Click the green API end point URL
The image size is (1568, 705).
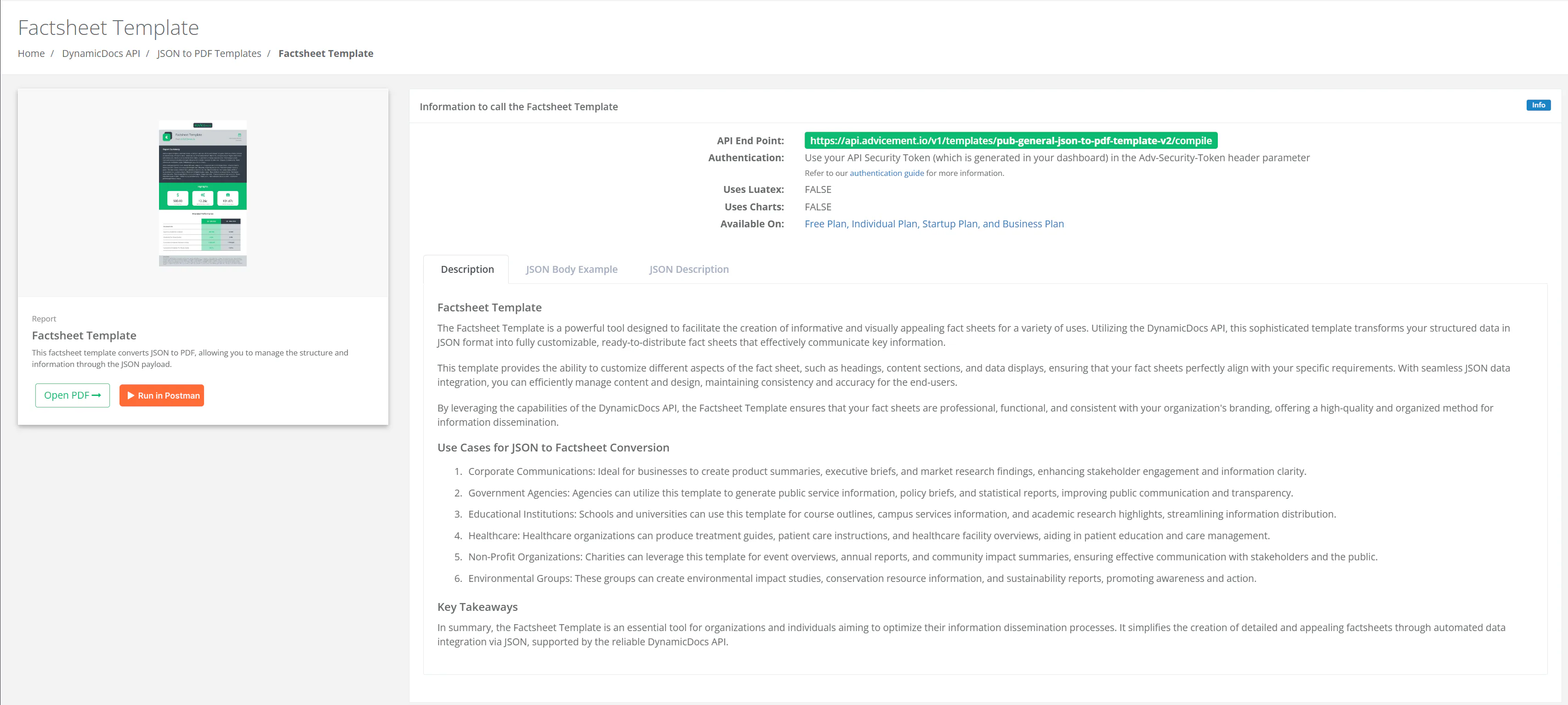[x=1011, y=141]
